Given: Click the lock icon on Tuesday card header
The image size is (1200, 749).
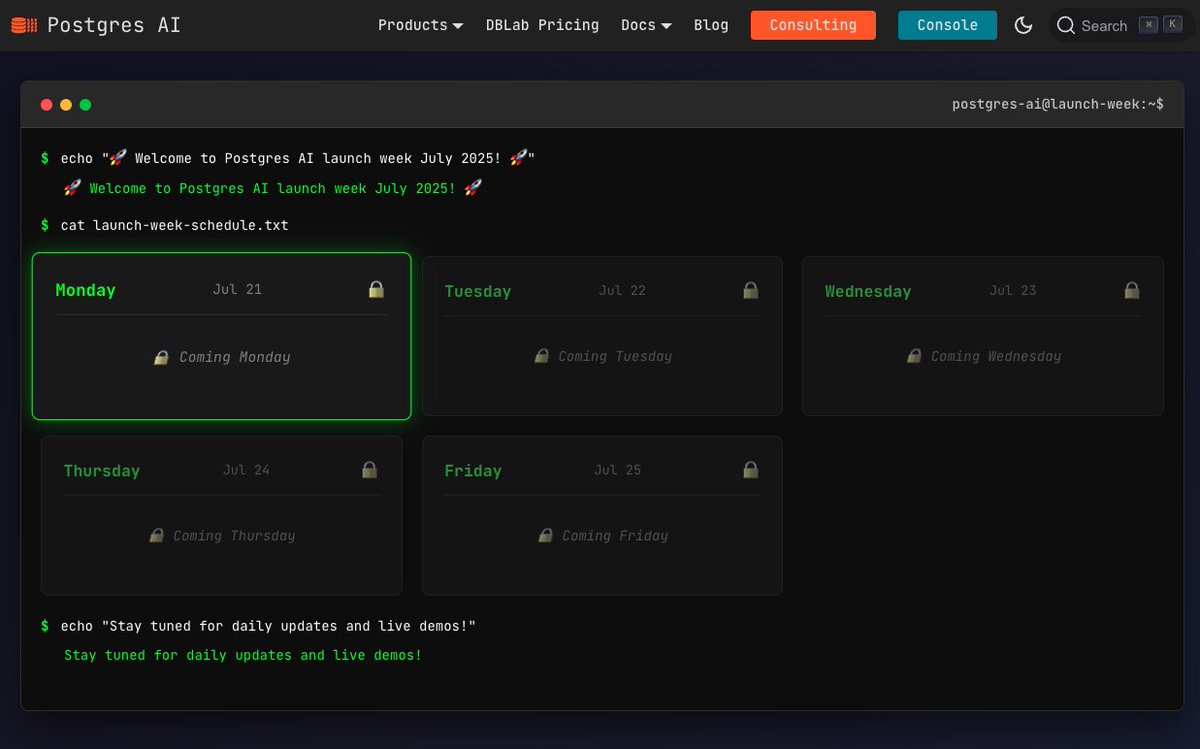Looking at the screenshot, I should tap(750, 290).
